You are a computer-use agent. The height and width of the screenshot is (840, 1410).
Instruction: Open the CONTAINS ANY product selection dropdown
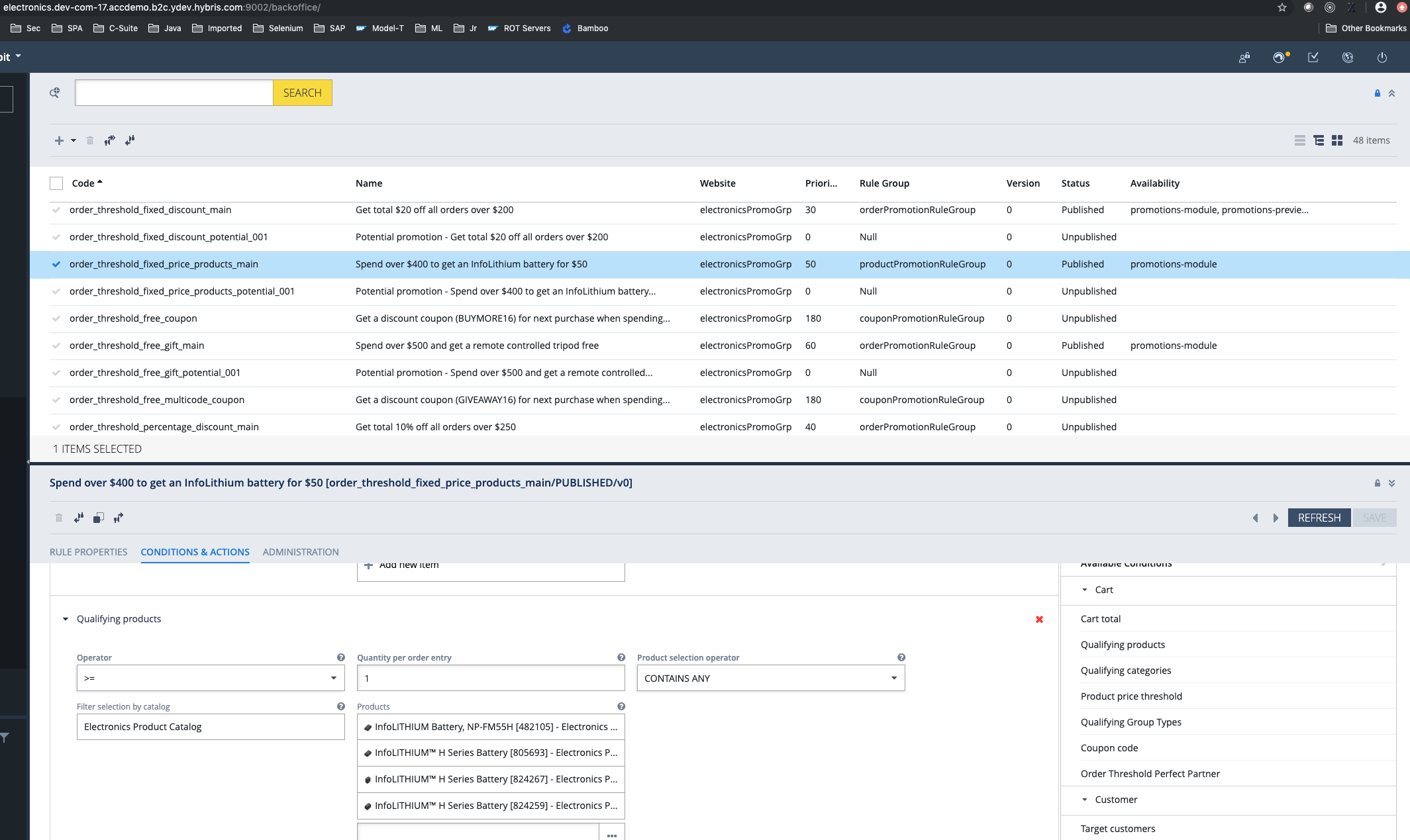pyautogui.click(x=770, y=678)
